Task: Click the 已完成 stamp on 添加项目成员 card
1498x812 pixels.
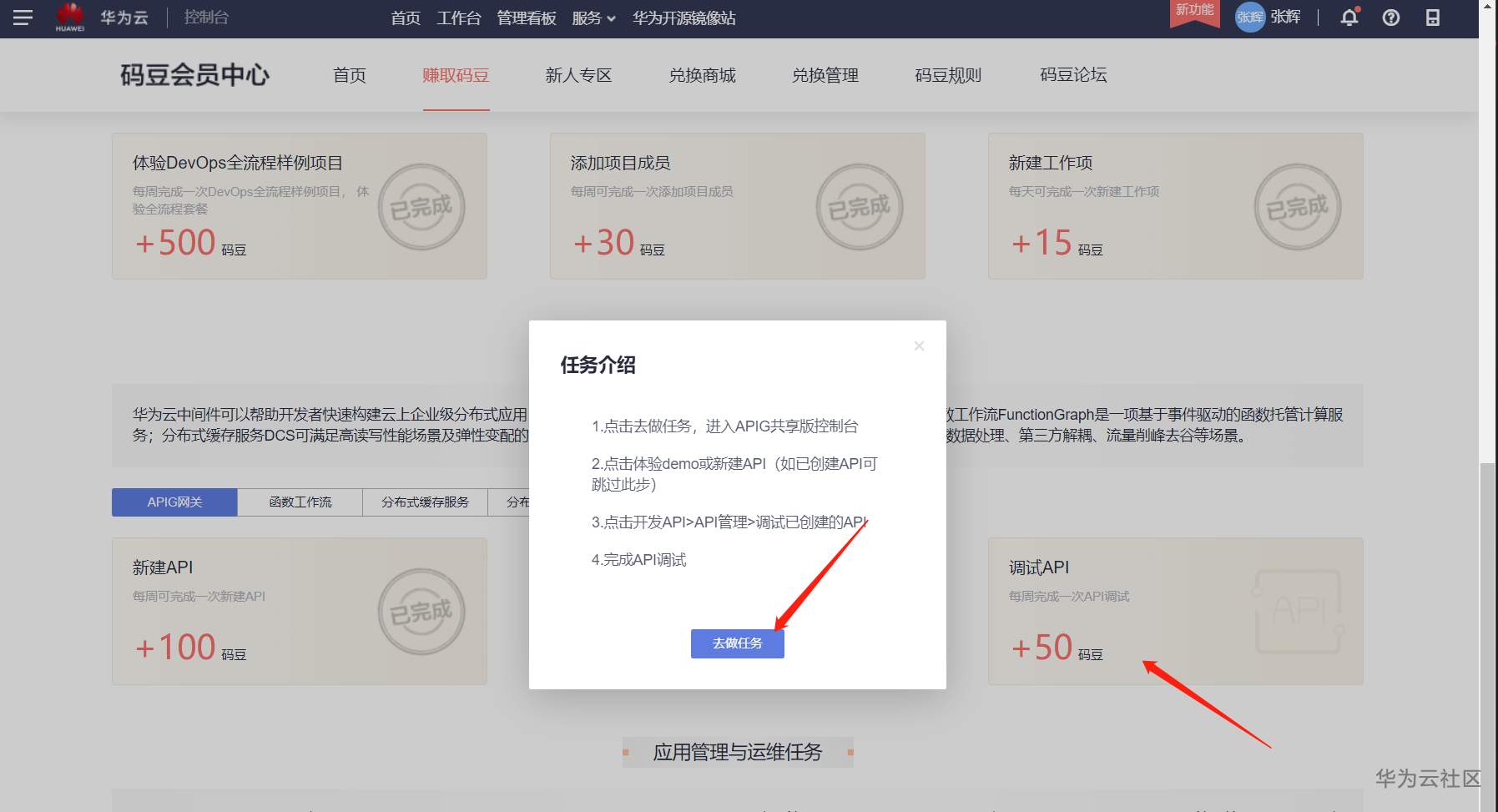Action: coord(860,207)
